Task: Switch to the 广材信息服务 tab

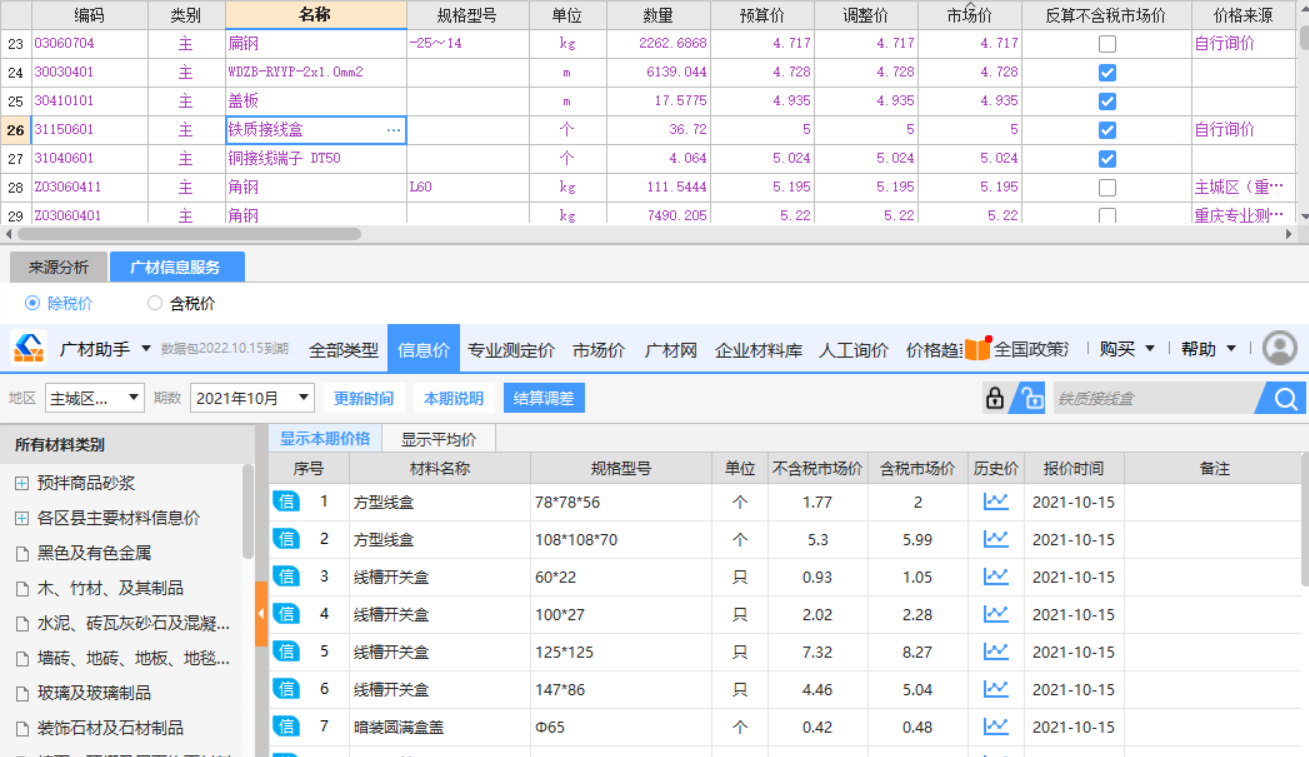Action: click(x=176, y=267)
